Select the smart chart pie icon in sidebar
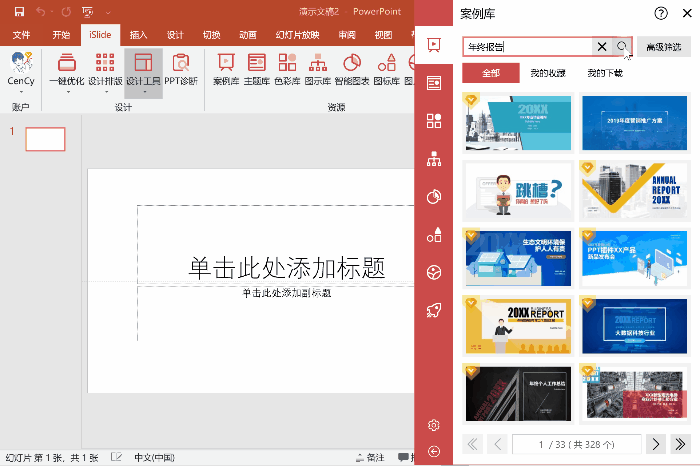The image size is (700, 466). click(x=434, y=197)
